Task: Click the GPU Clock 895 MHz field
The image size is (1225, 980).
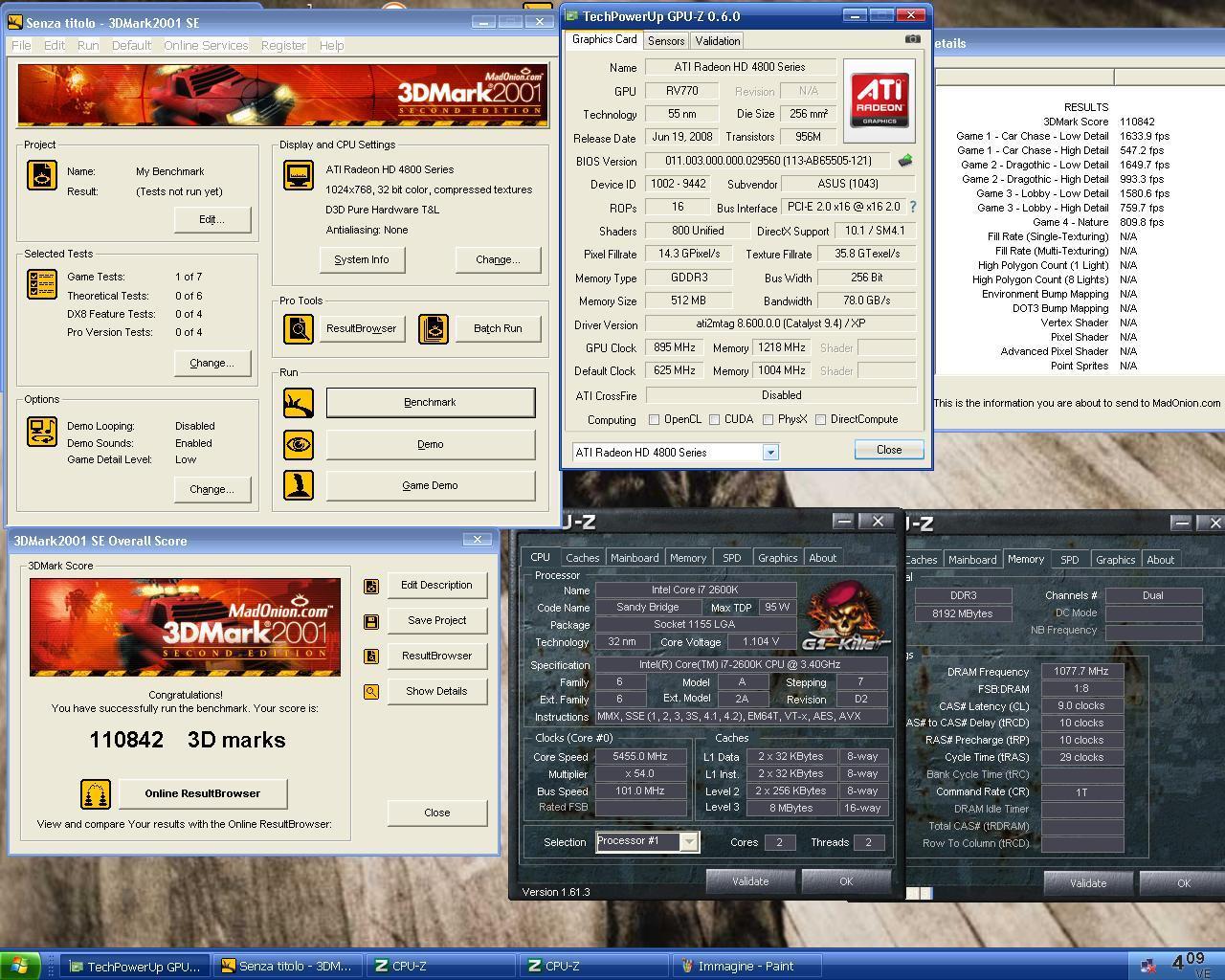Action: pyautogui.click(x=677, y=347)
